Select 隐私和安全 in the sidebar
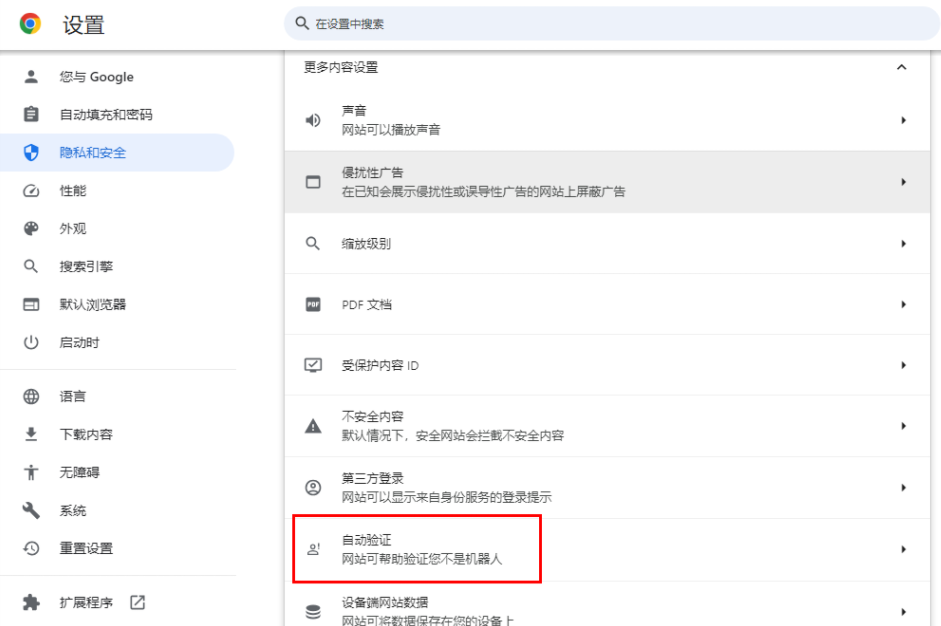The height and width of the screenshot is (626, 941). (117, 152)
